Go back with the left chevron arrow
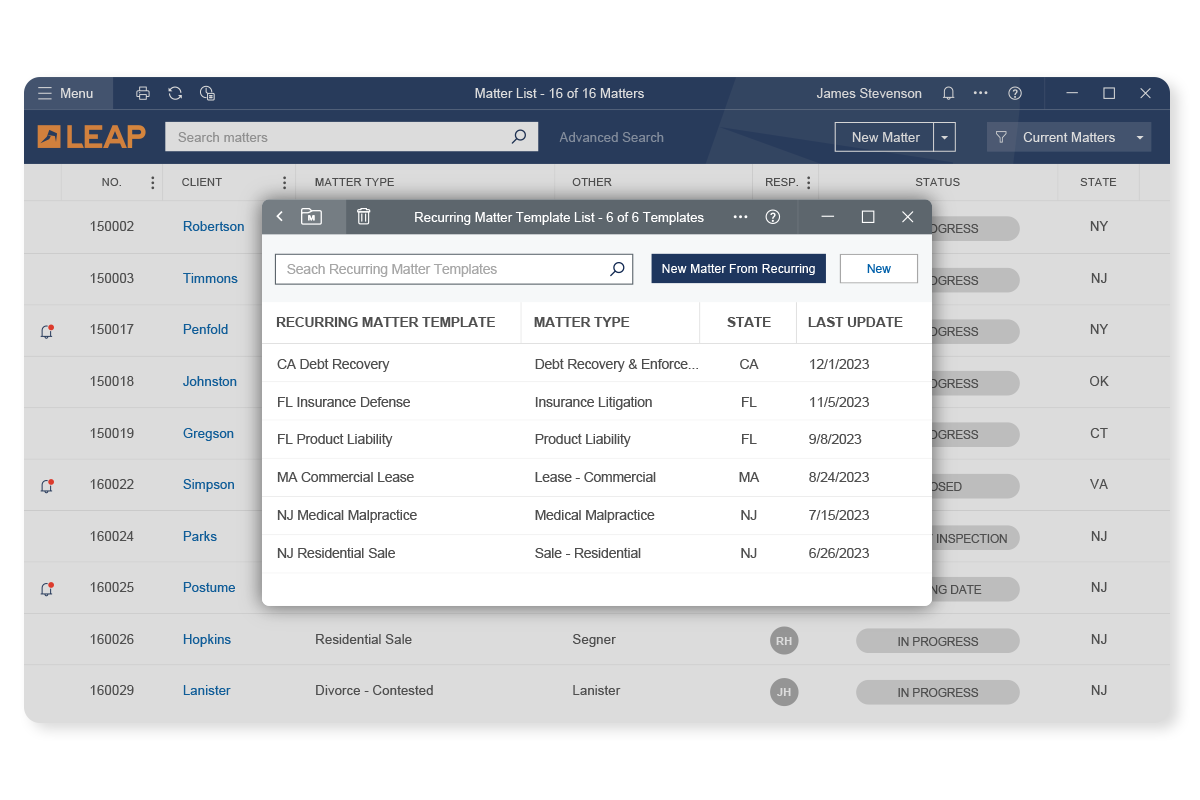The width and height of the screenshot is (1200, 800). (x=279, y=216)
